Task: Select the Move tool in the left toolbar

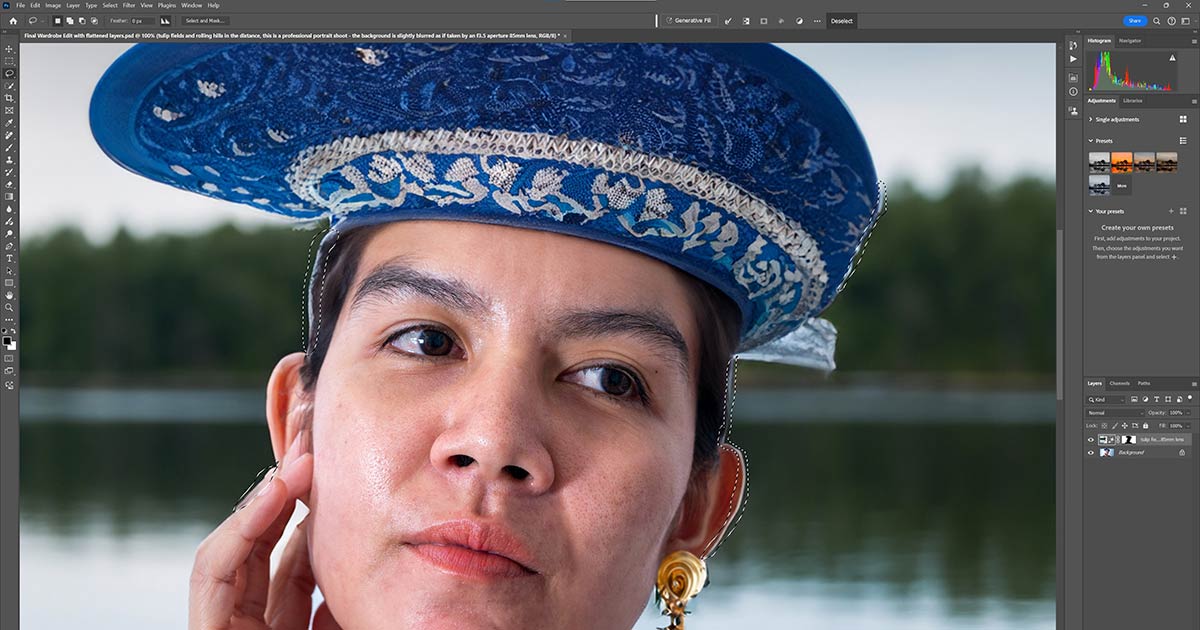Action: pos(9,49)
